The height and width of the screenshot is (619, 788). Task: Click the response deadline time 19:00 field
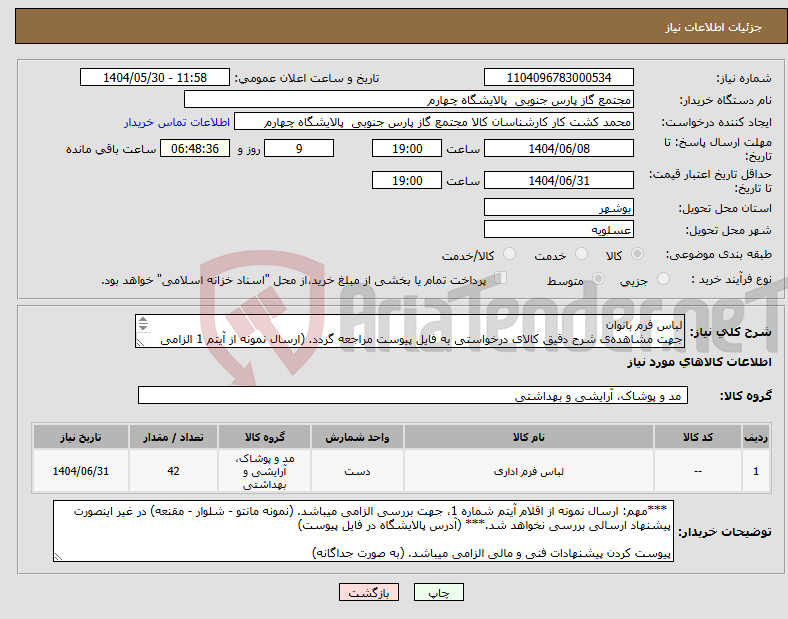tap(407, 149)
